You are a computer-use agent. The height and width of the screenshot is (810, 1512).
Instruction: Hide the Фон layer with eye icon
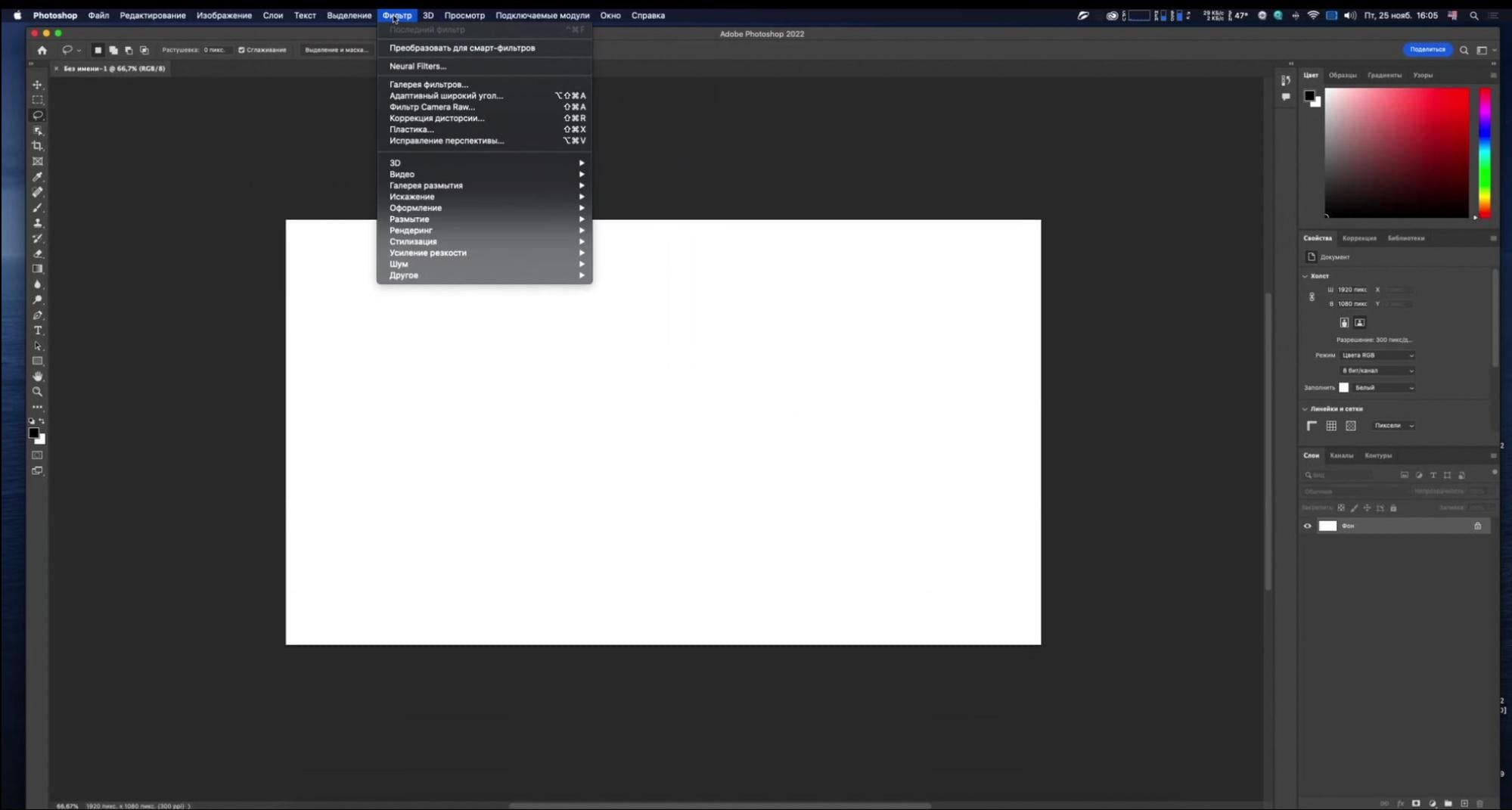click(1307, 526)
